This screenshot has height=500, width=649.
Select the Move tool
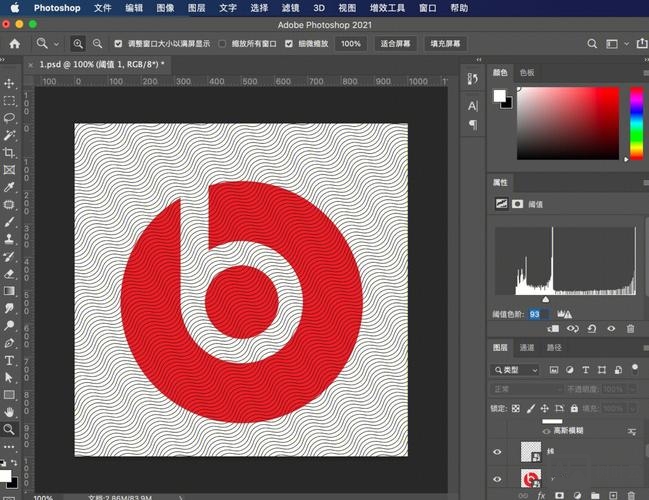click(x=10, y=84)
